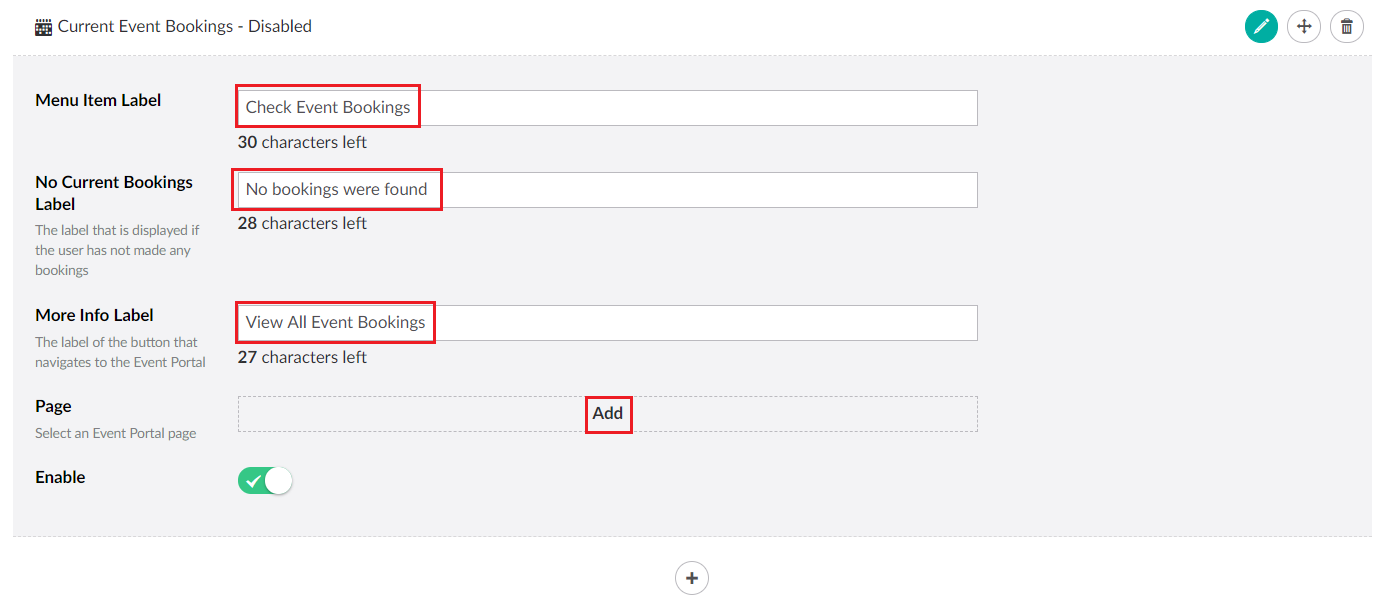Click the calendar icon beside the widget title
Viewport: 1386px width, 611px height.
[43, 27]
